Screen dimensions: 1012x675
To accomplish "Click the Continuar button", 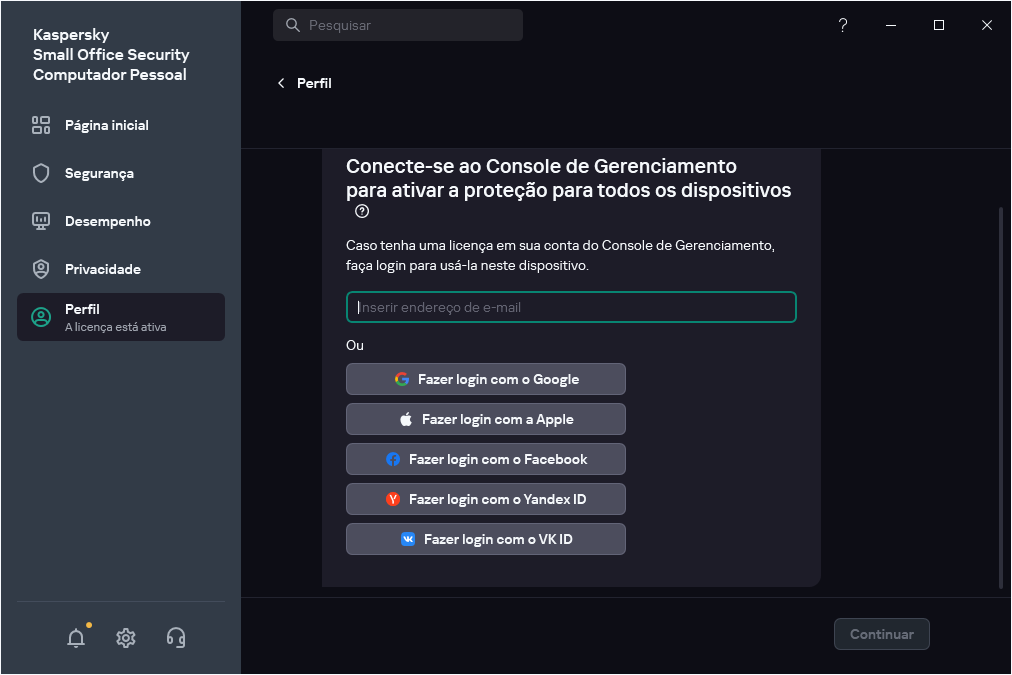I will (881, 634).
